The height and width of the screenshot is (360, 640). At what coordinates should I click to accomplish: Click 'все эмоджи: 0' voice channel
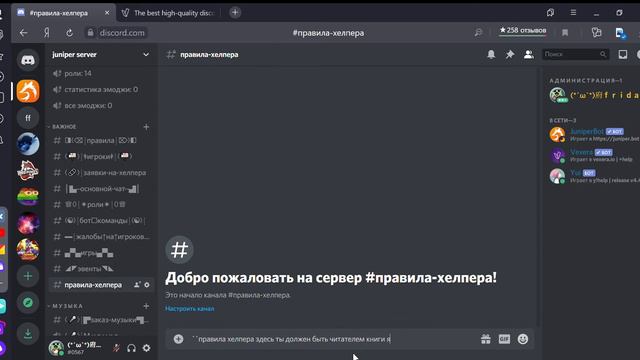(x=100, y=105)
